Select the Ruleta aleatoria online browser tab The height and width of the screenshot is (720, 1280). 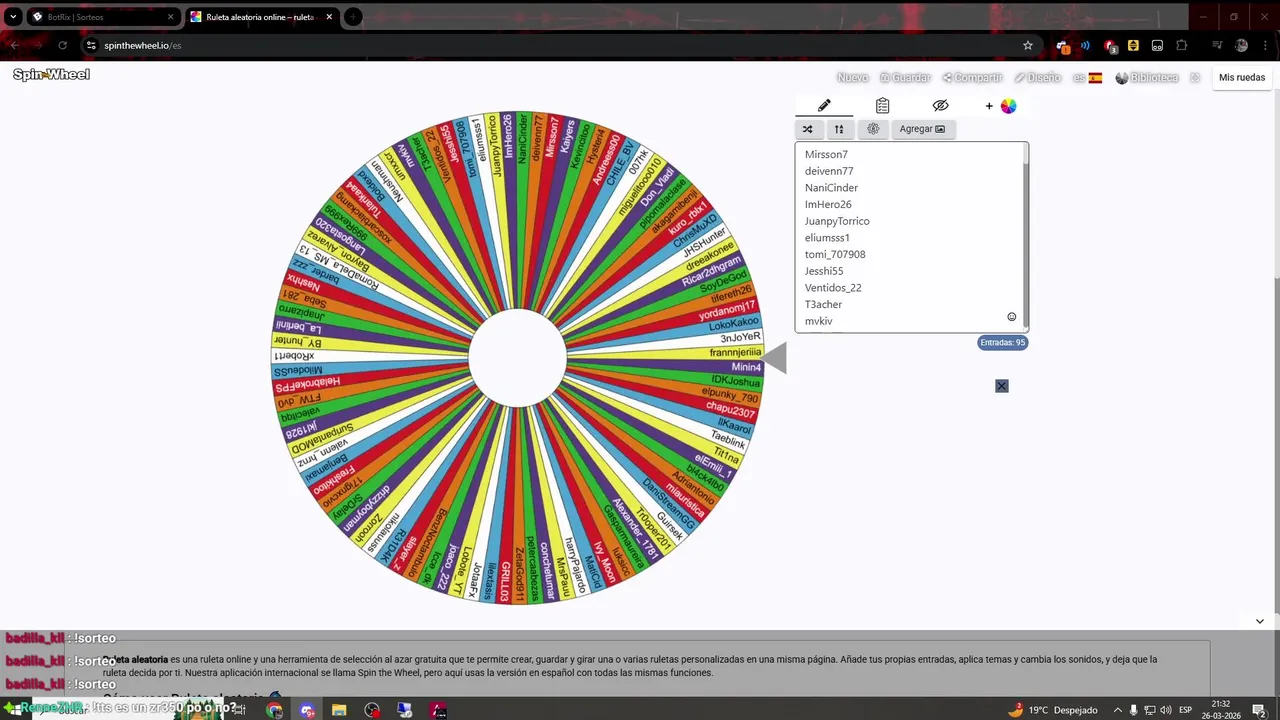coord(260,17)
